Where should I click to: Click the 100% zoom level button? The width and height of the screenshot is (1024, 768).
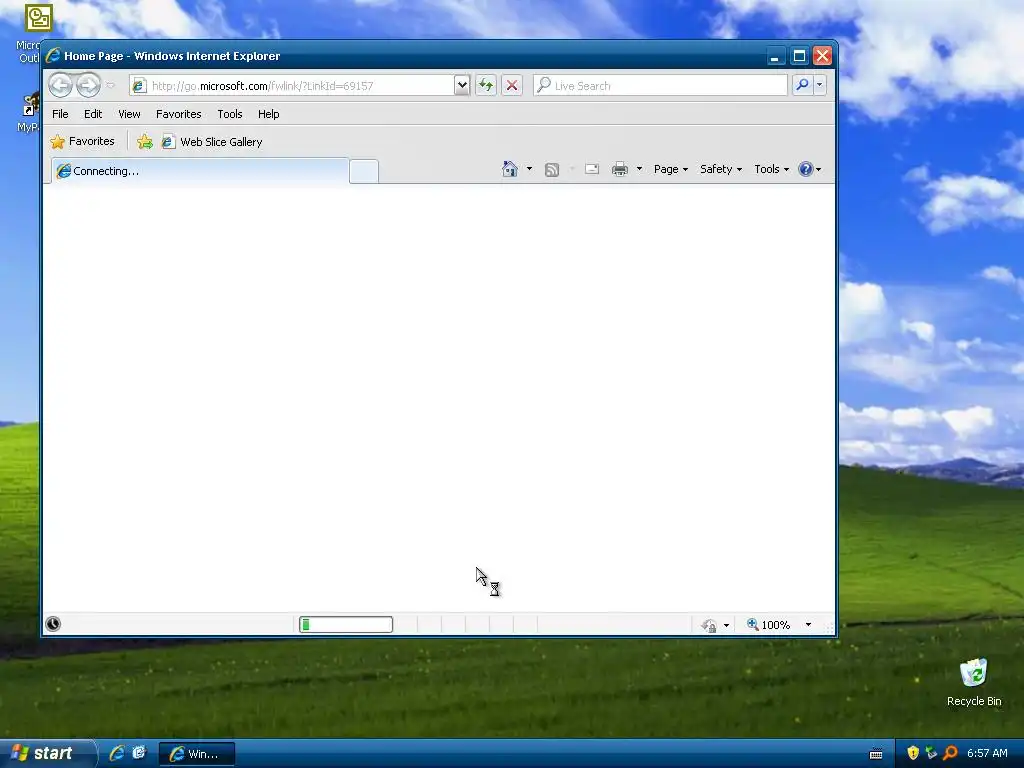coord(768,625)
